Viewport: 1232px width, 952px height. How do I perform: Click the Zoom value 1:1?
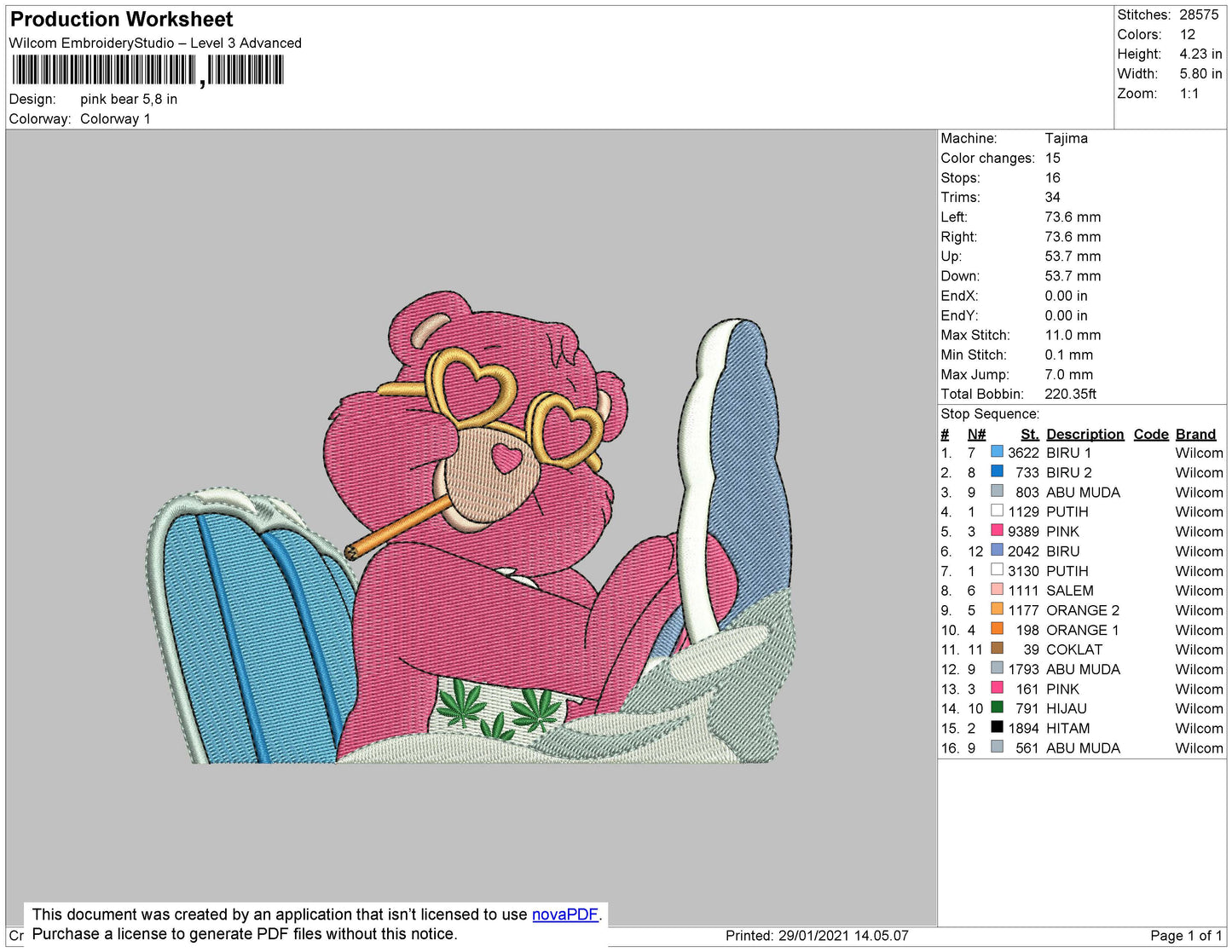tap(1189, 94)
